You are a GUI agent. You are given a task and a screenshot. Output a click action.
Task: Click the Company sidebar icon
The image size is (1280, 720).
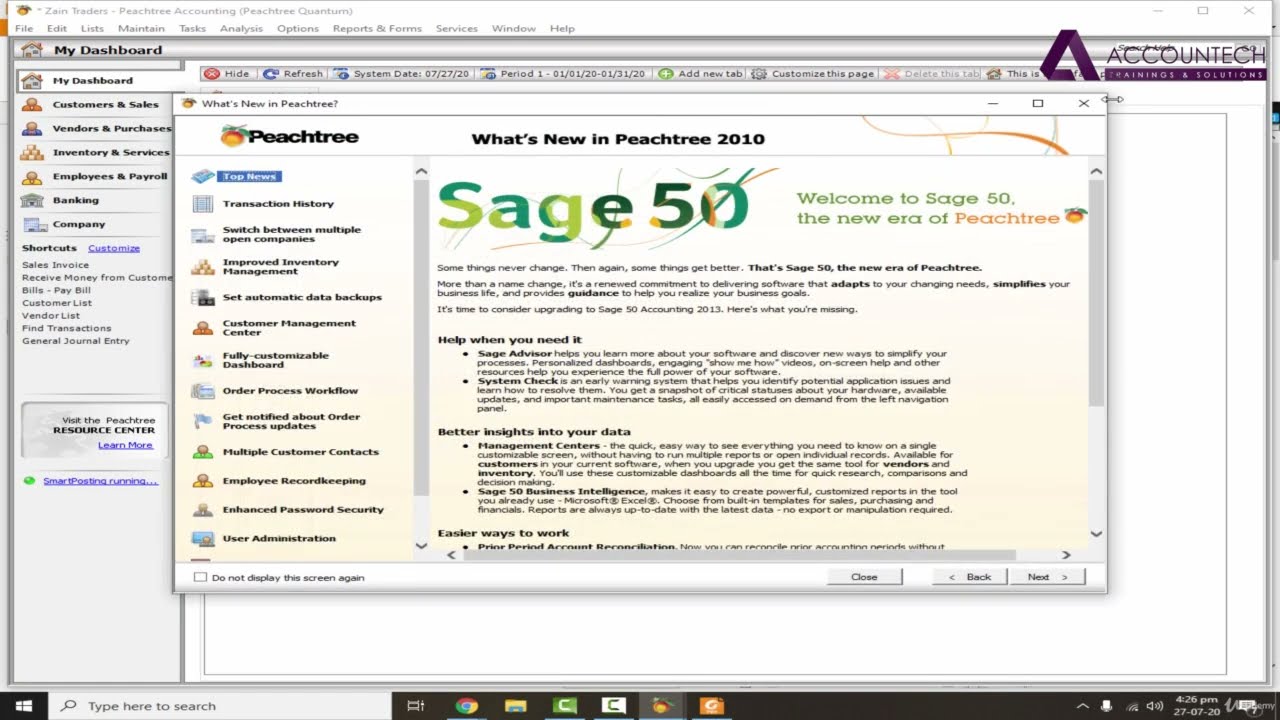(x=35, y=225)
